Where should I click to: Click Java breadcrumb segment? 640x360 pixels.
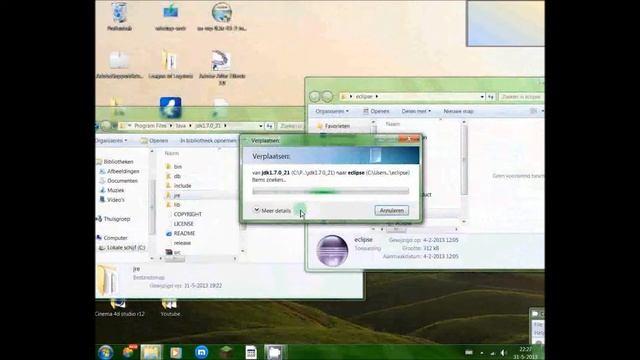(x=181, y=126)
